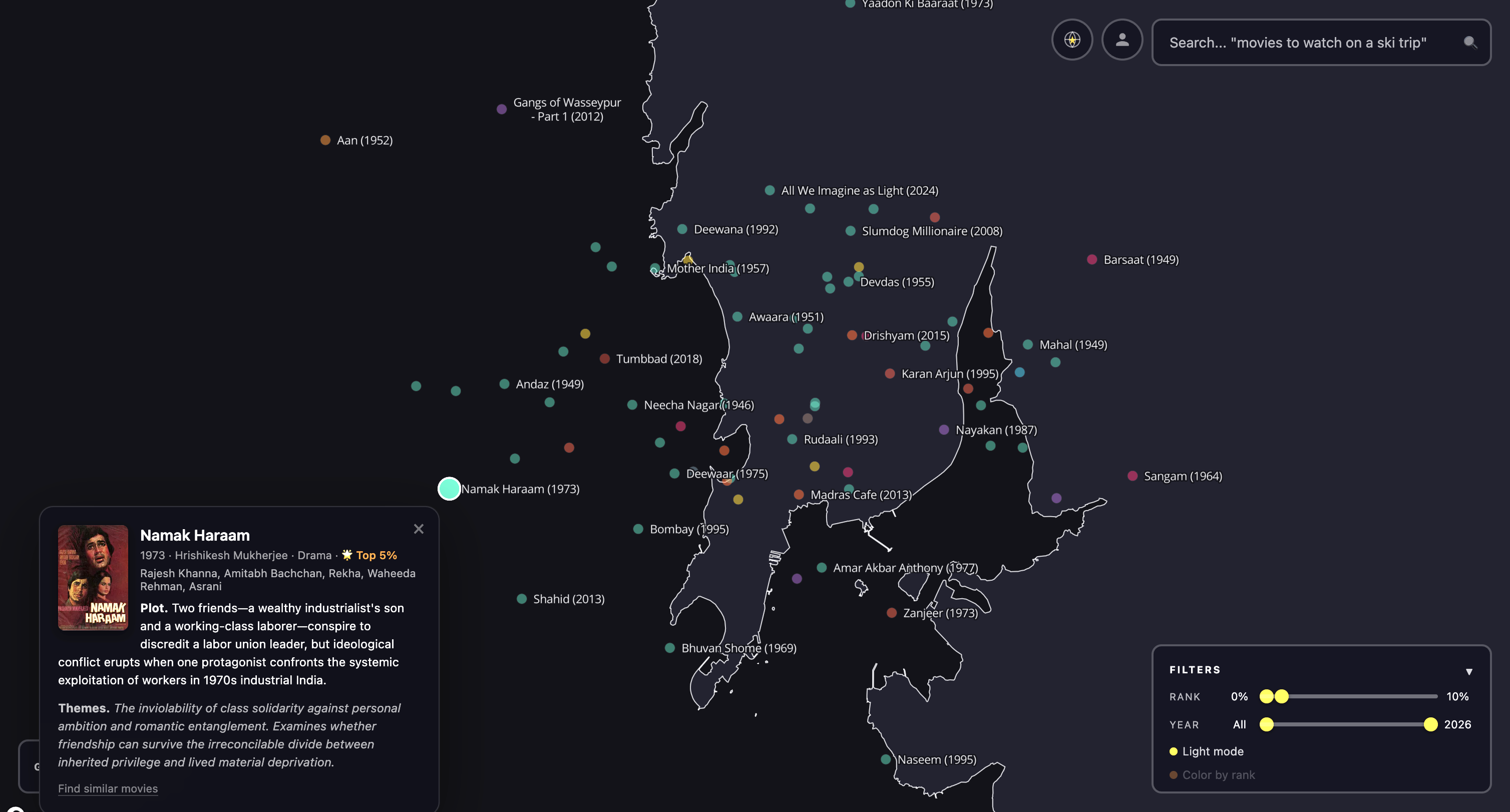This screenshot has height=812, width=1510.
Task: Select the highlighted Namak Haraam map dot
Action: click(449, 489)
